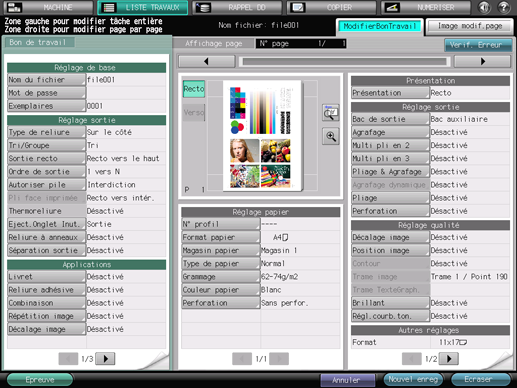Select the Verso side toggle

coord(194,112)
